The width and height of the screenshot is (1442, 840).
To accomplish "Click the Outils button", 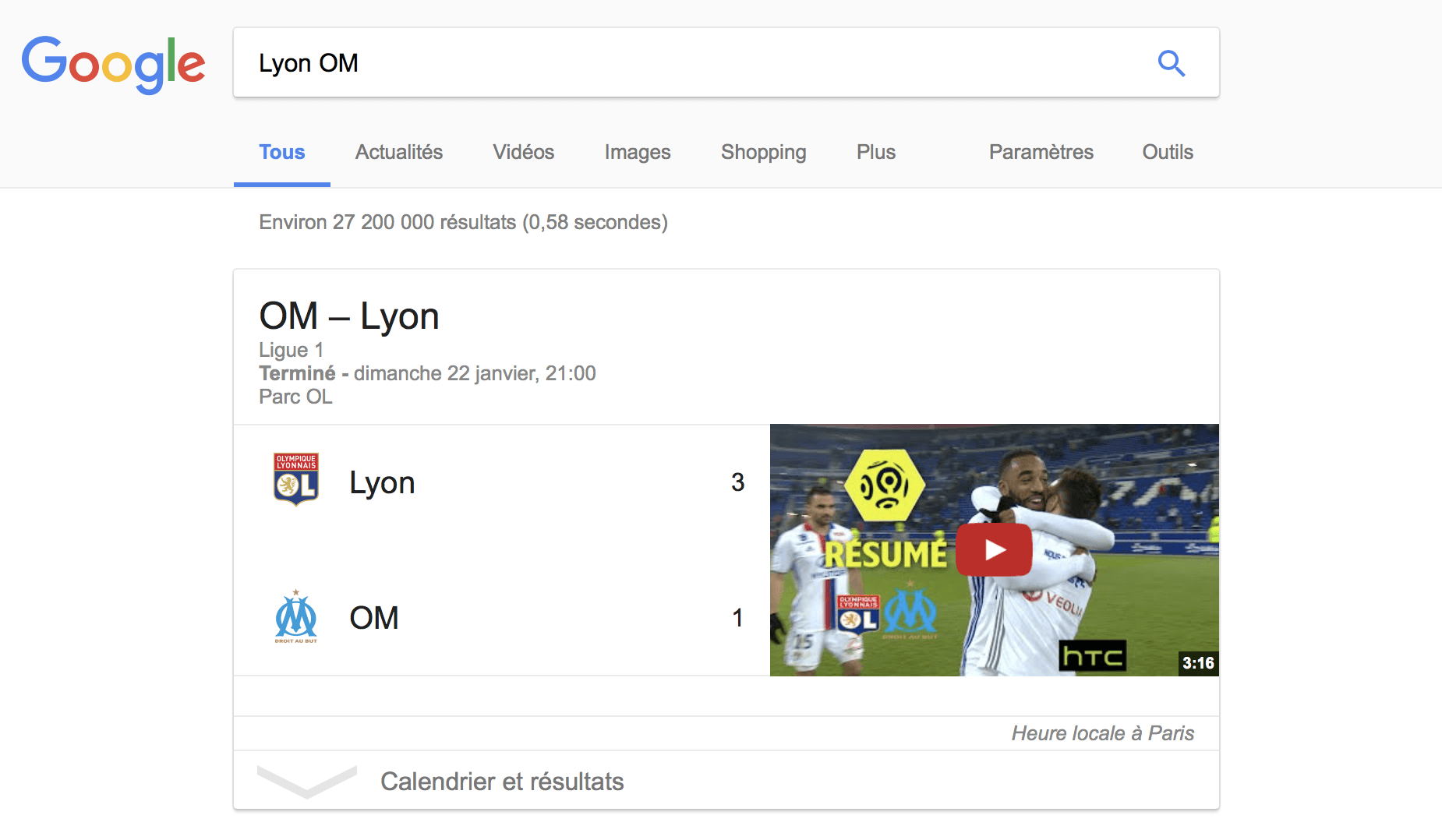I will (x=1168, y=152).
